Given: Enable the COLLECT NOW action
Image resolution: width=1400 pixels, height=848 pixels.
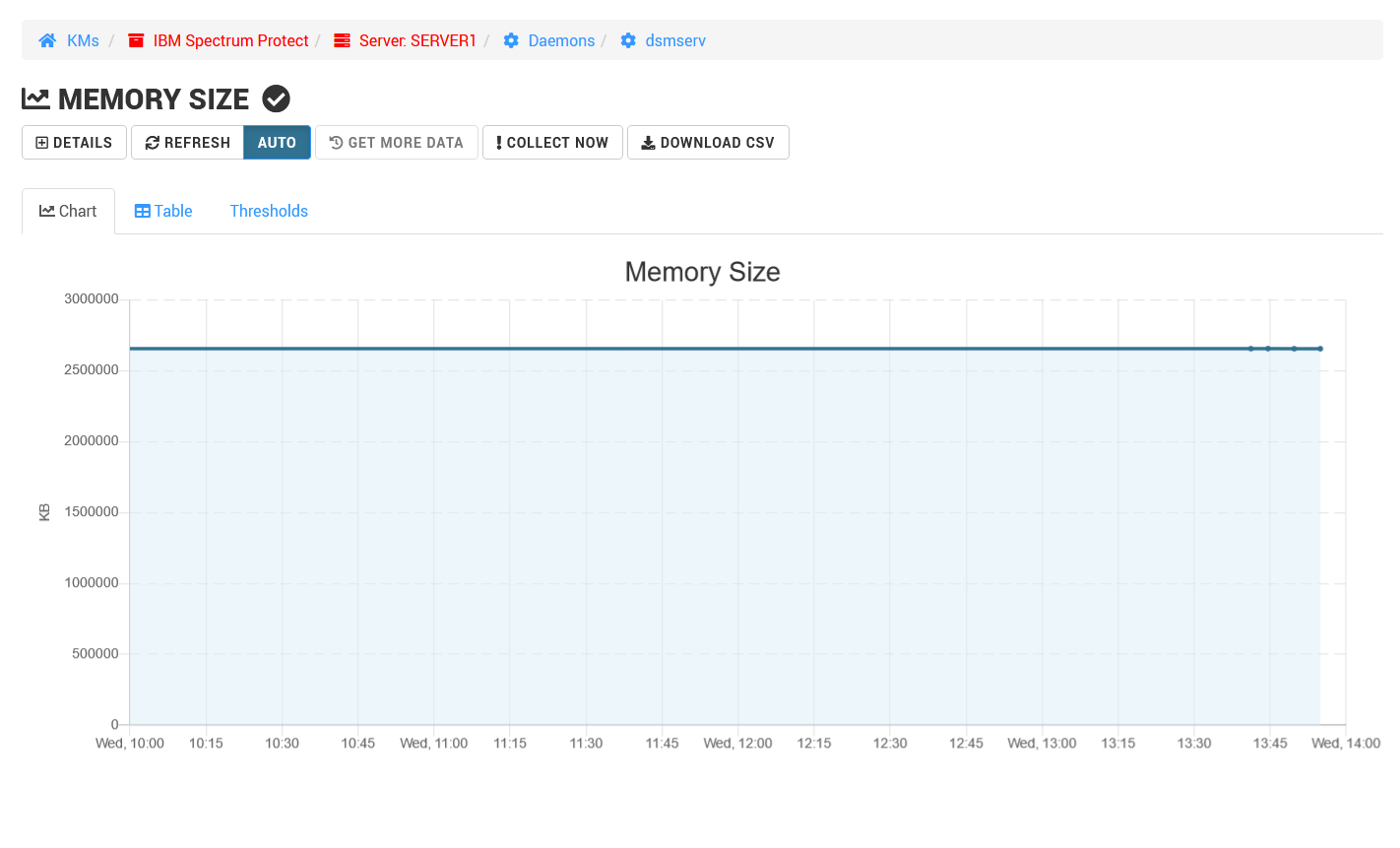Looking at the screenshot, I should tap(552, 142).
